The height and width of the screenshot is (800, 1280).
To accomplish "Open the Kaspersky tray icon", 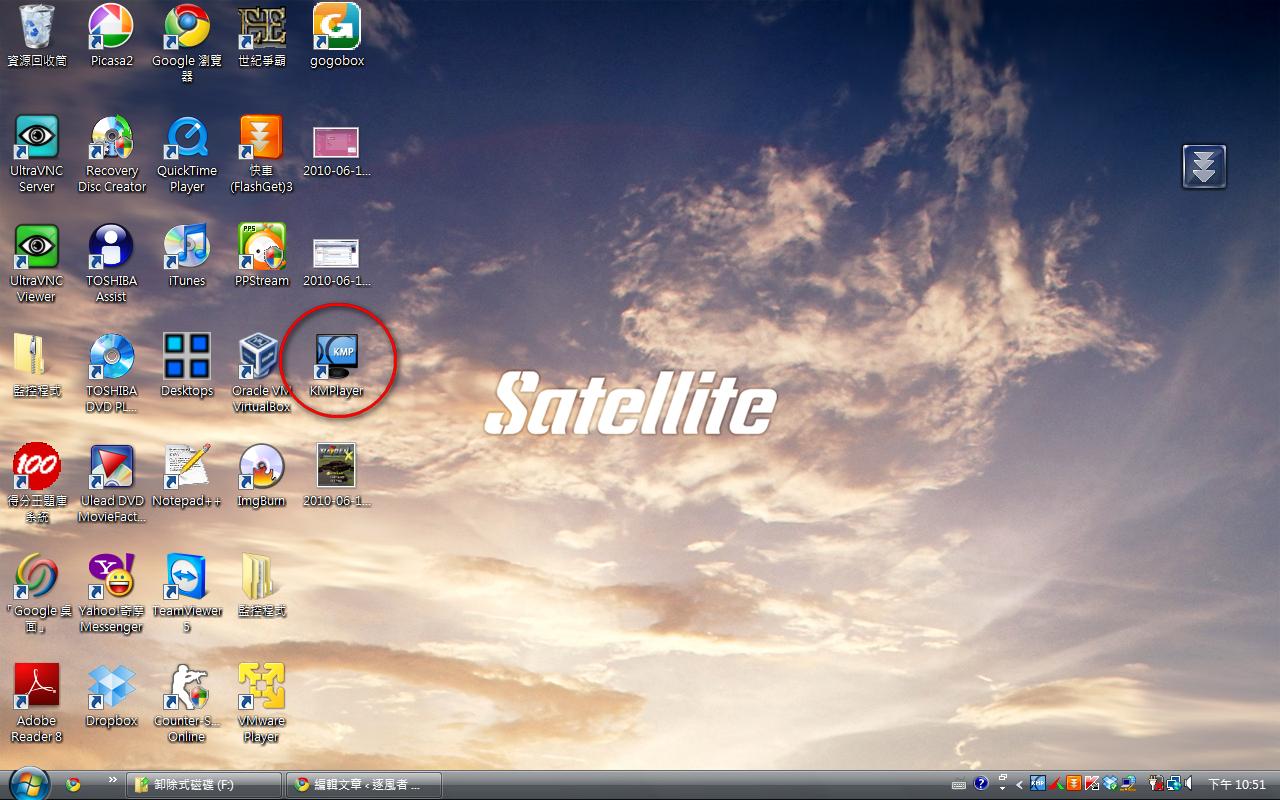I will coord(1093,785).
